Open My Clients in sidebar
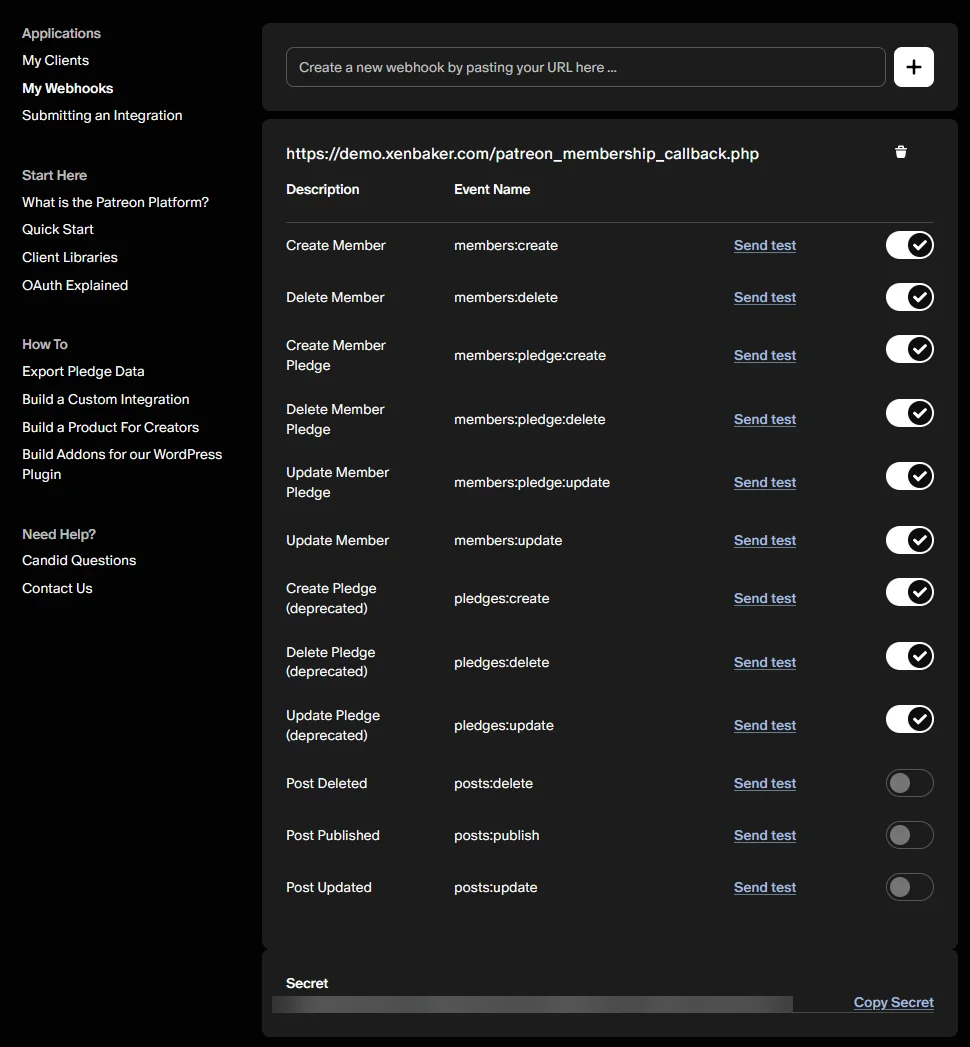 coord(55,60)
